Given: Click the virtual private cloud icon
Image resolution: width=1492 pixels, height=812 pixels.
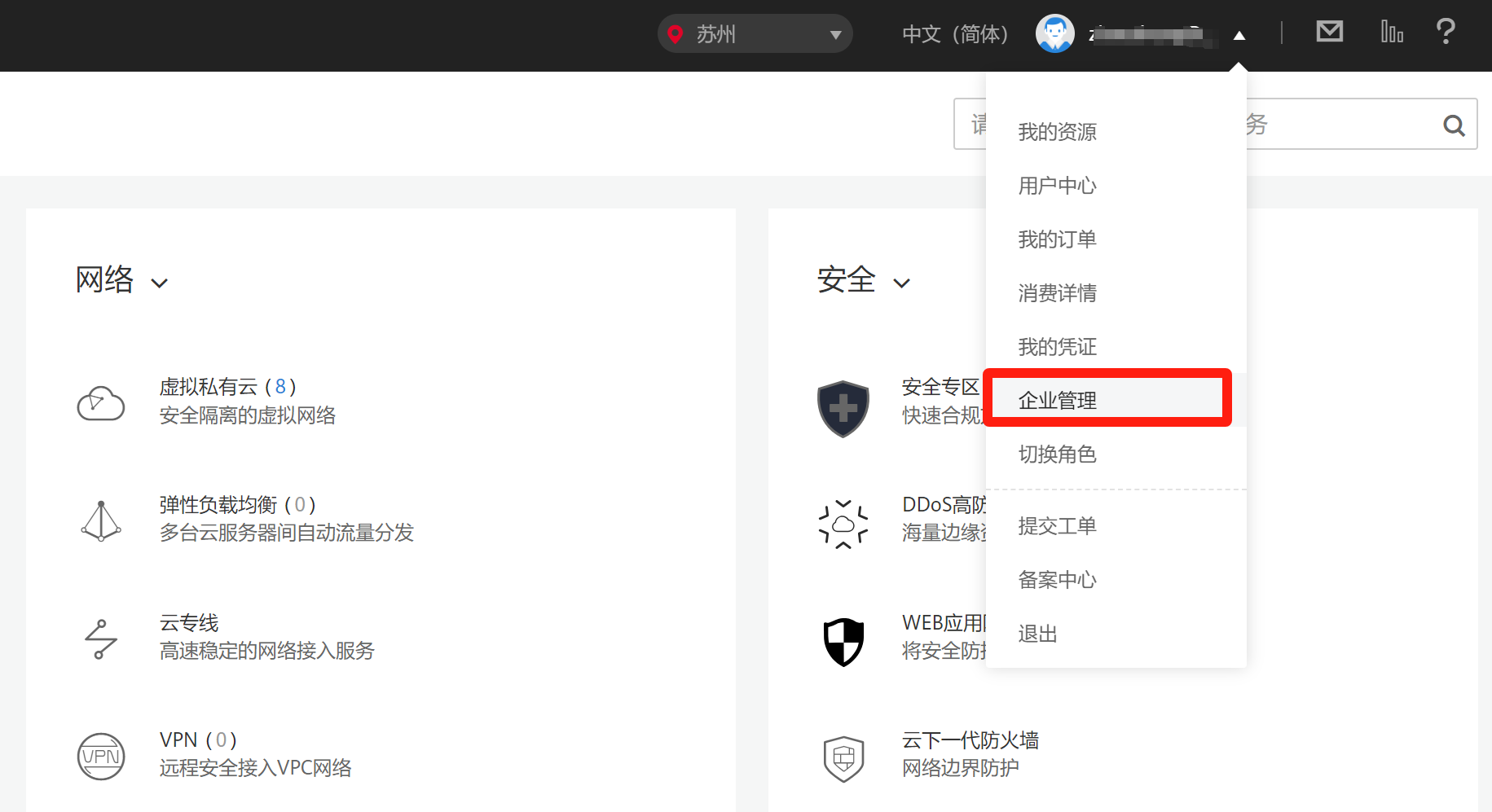Looking at the screenshot, I should (101, 403).
